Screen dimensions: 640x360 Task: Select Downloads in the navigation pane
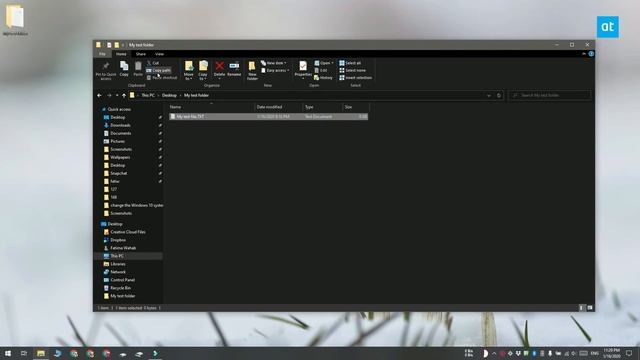(x=117, y=125)
